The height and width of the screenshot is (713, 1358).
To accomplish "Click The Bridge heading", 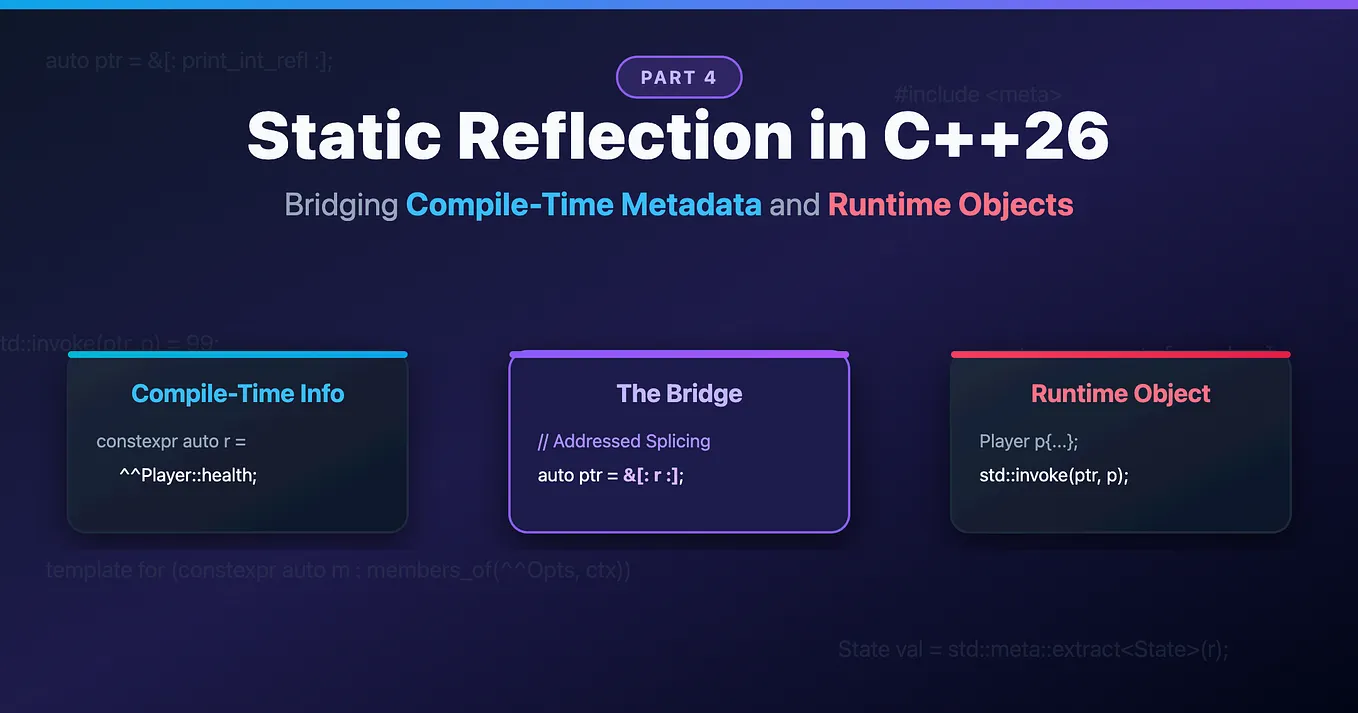I will coord(679,393).
